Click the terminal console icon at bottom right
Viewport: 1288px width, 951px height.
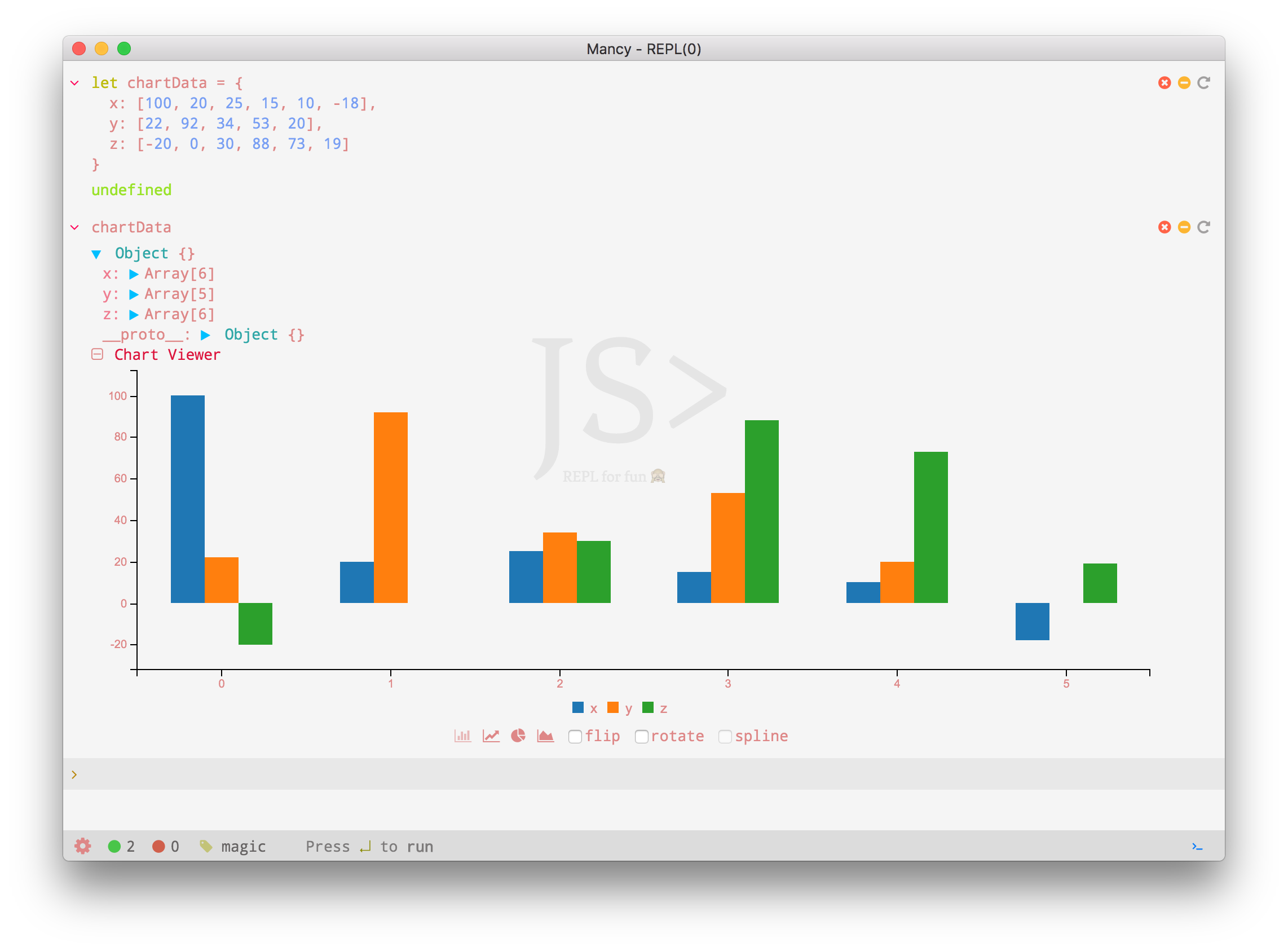coord(1197,846)
